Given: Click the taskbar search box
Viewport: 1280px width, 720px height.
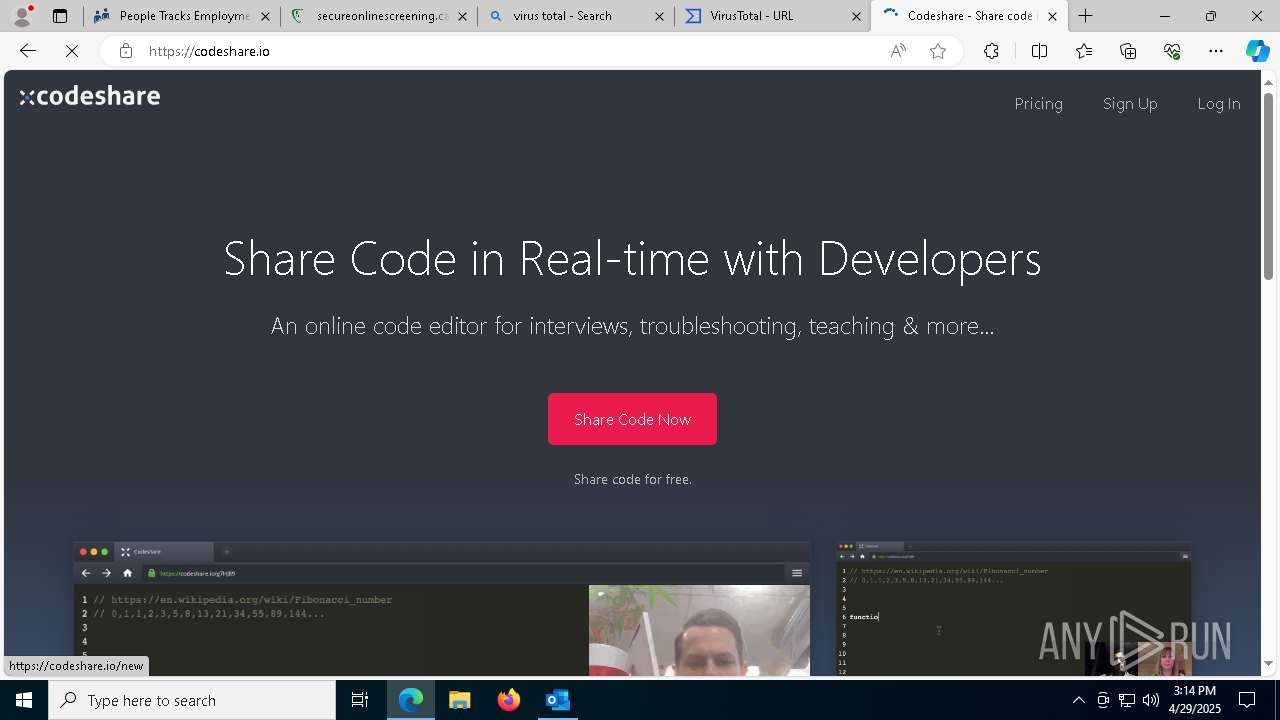Looking at the screenshot, I should [192, 700].
